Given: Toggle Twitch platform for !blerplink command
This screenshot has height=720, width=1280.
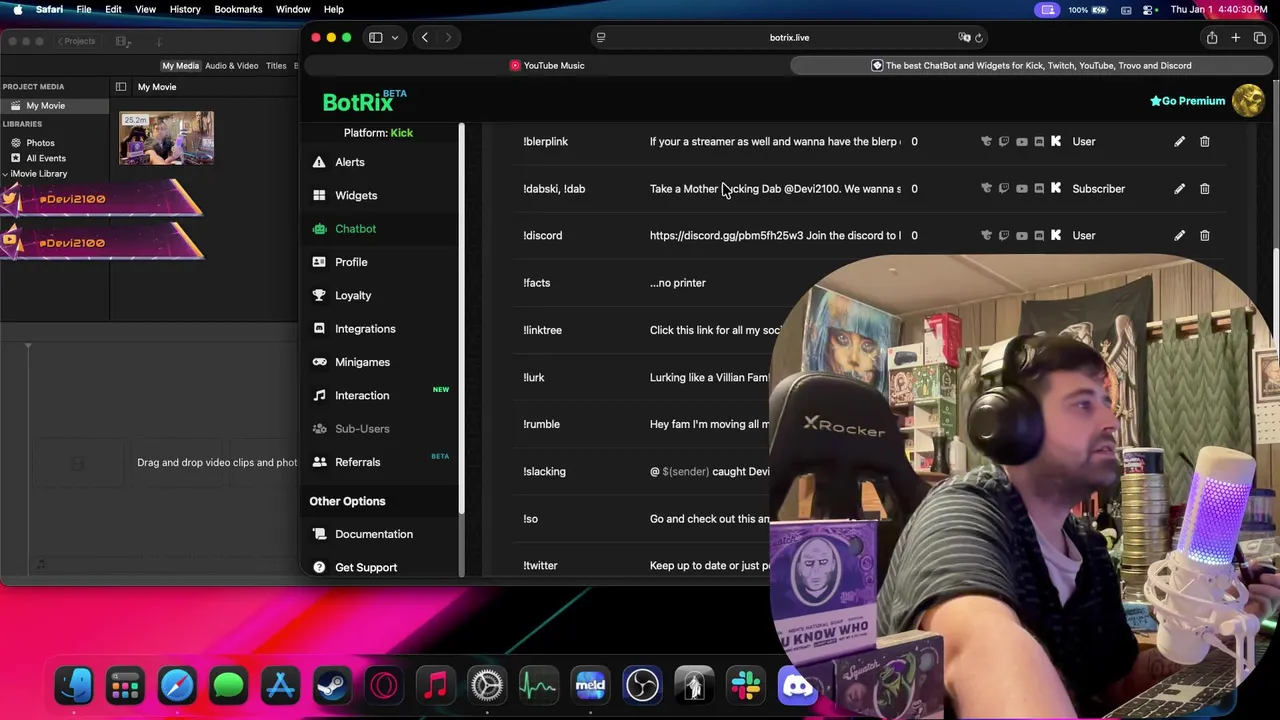Looking at the screenshot, I should click(x=1004, y=141).
